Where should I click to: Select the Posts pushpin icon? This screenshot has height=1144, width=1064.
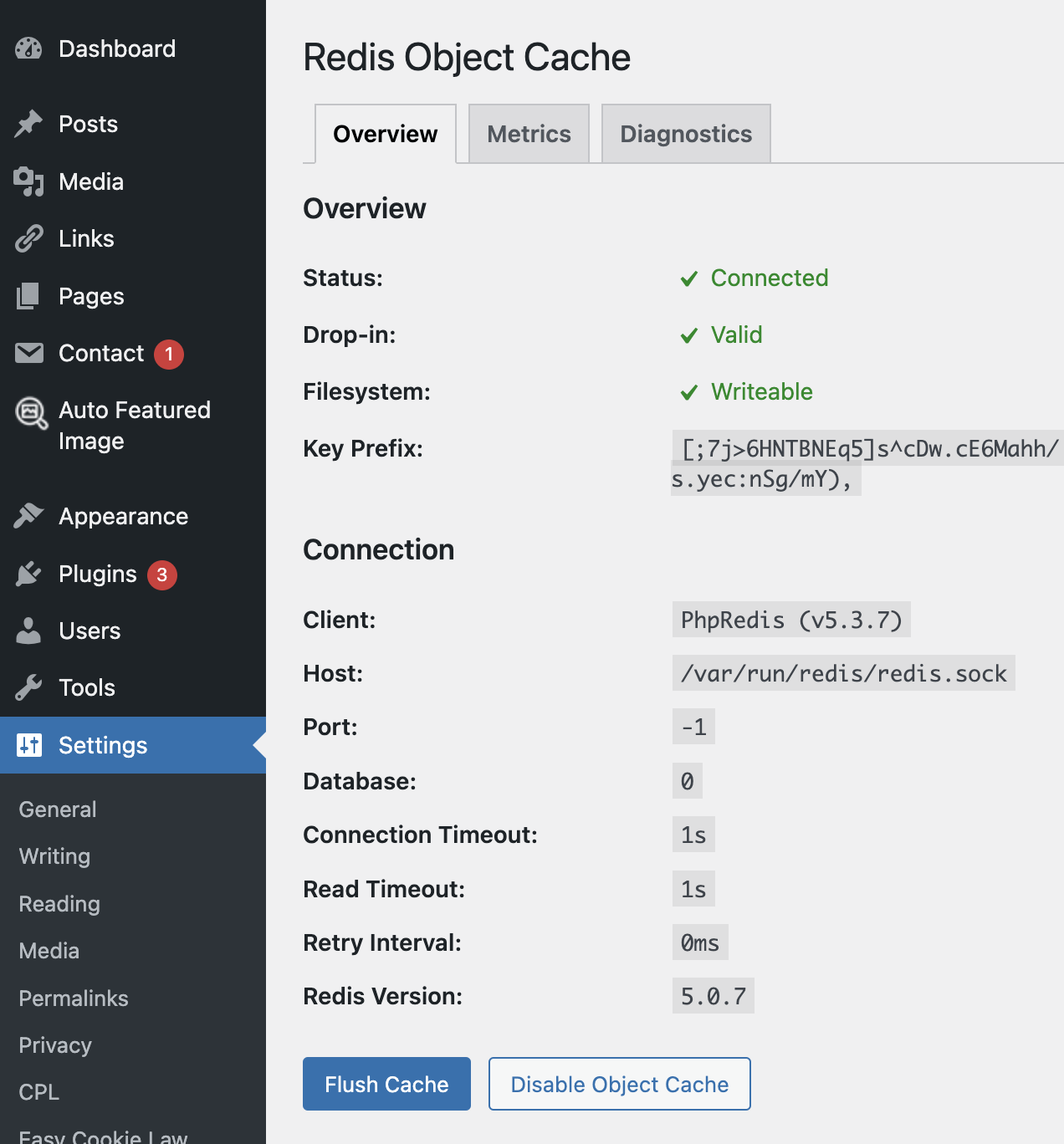[x=28, y=124]
